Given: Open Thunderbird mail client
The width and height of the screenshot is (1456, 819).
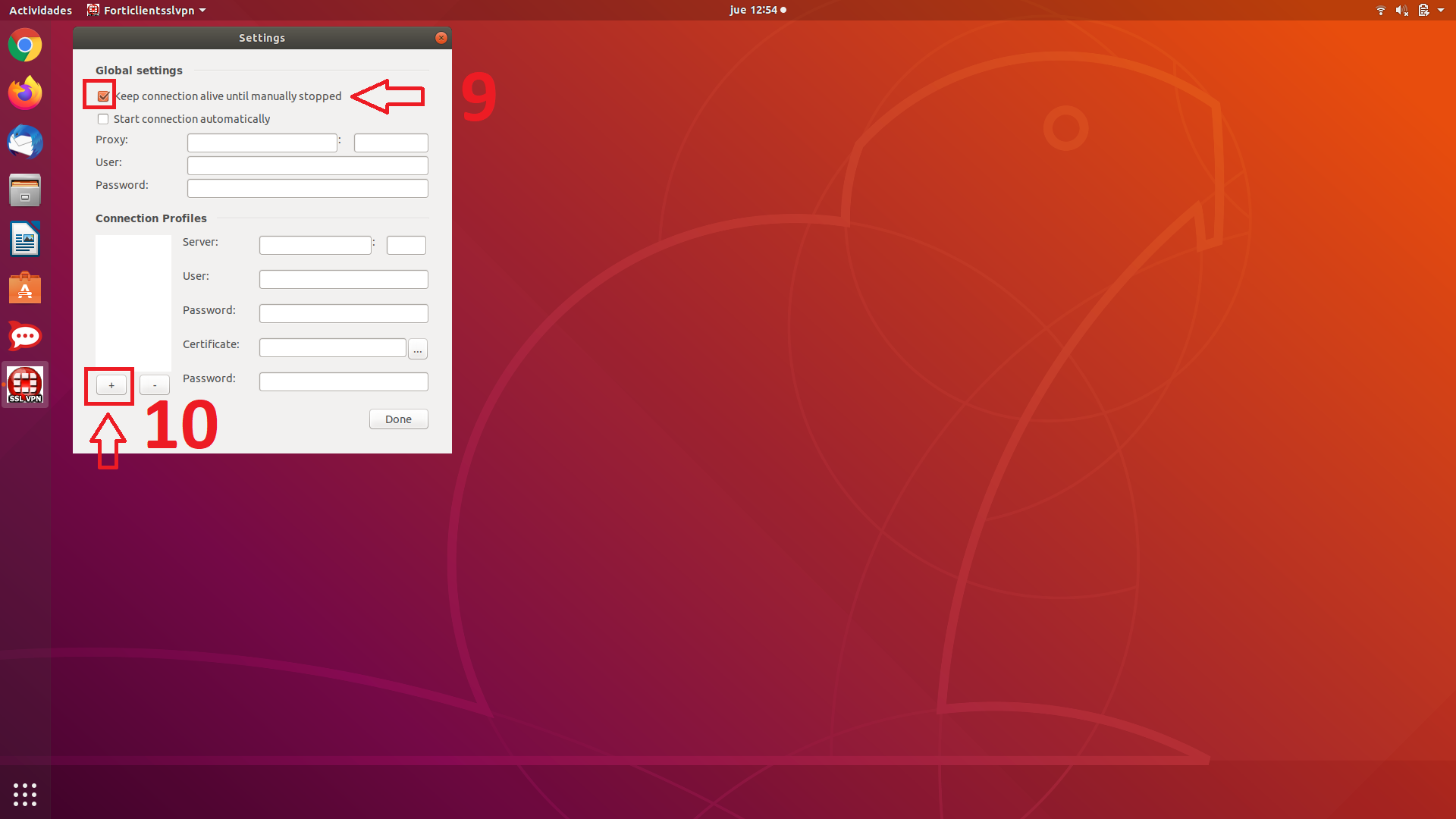Looking at the screenshot, I should point(25,142).
